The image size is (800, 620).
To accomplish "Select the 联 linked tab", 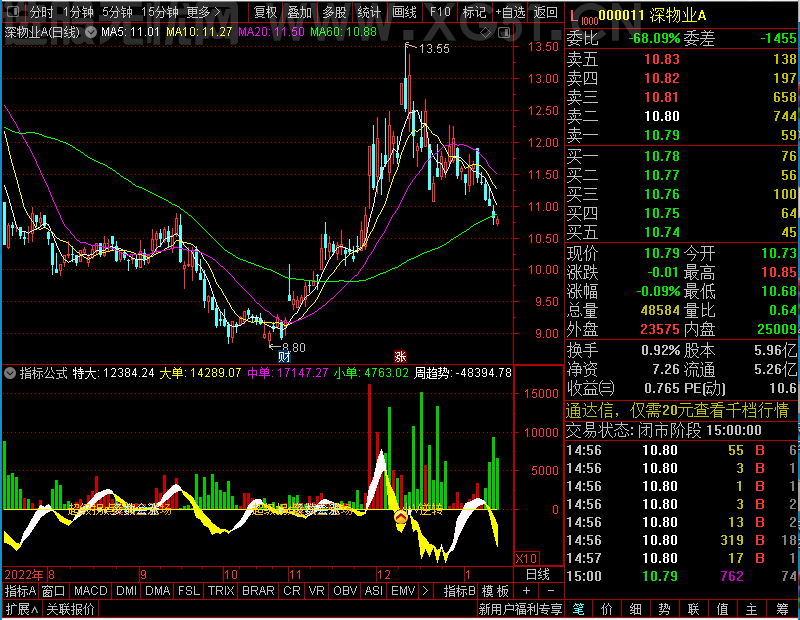I will click(x=693, y=609).
